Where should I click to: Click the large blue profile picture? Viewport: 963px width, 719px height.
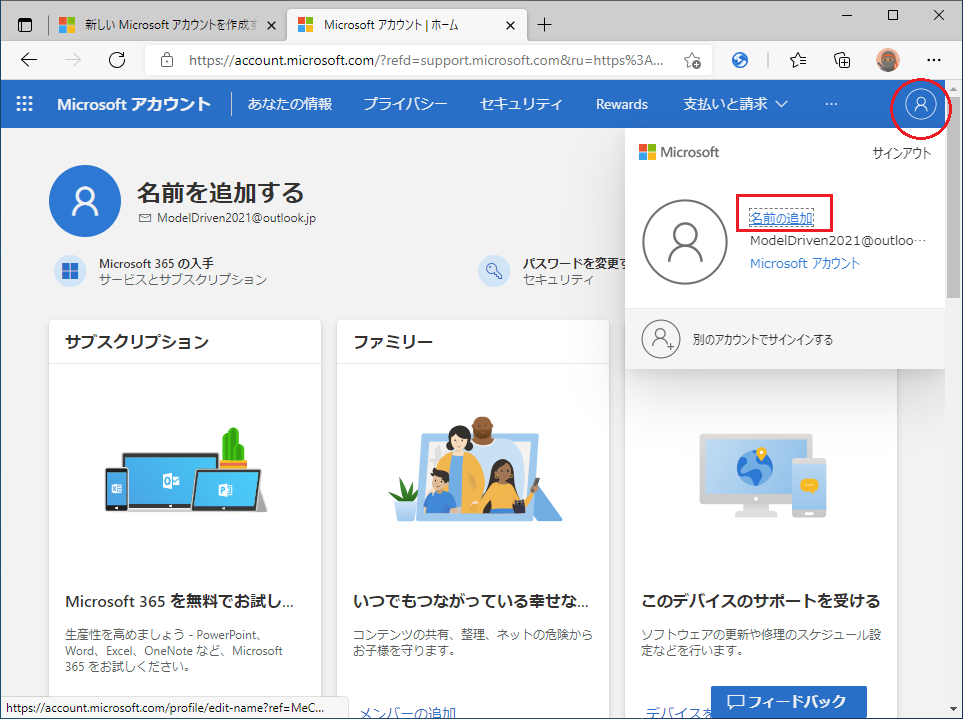85,201
